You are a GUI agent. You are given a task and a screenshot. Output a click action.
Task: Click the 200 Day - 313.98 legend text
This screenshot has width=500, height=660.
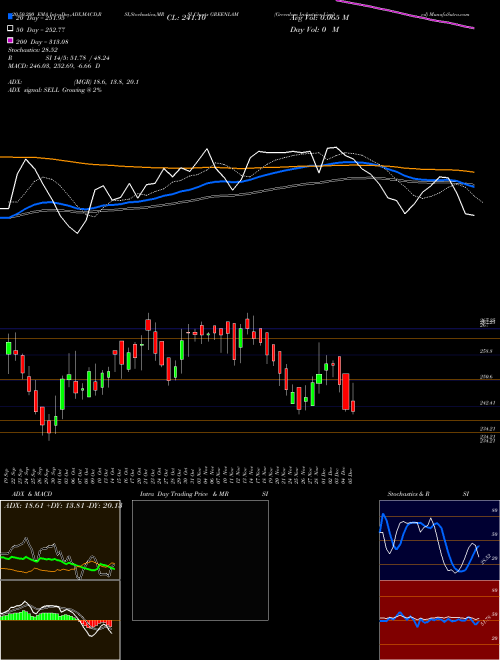coord(43,41)
